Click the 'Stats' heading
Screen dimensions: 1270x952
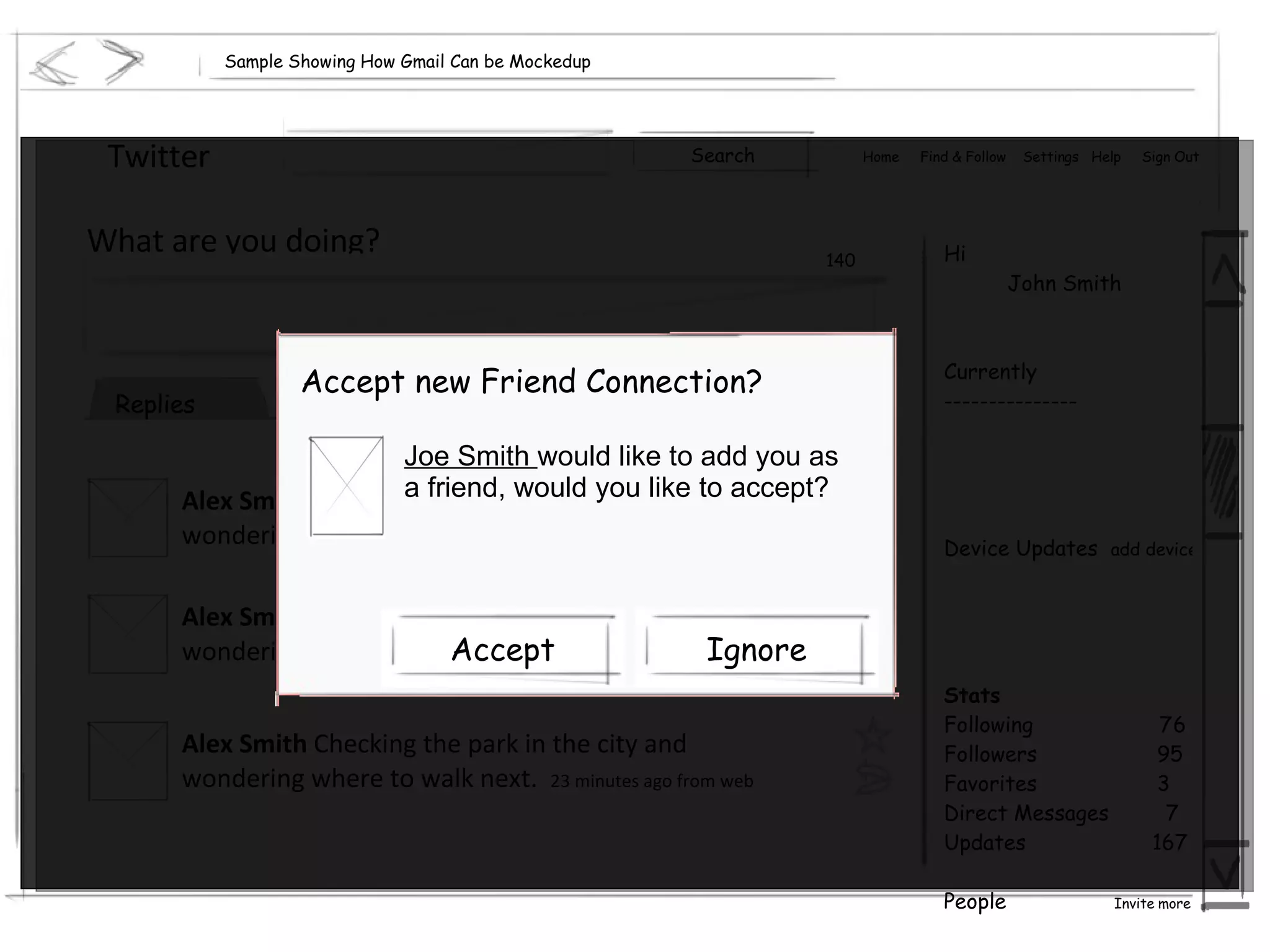(972, 695)
